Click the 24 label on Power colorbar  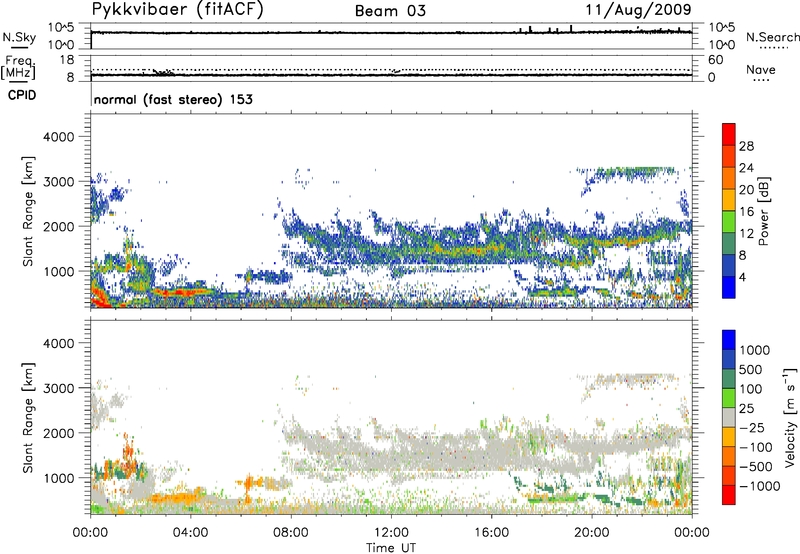pyautogui.click(x=746, y=168)
